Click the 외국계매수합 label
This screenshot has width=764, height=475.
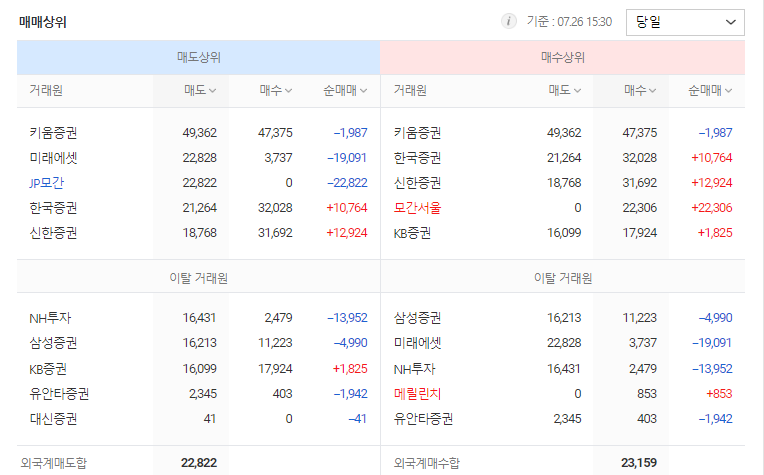427,463
